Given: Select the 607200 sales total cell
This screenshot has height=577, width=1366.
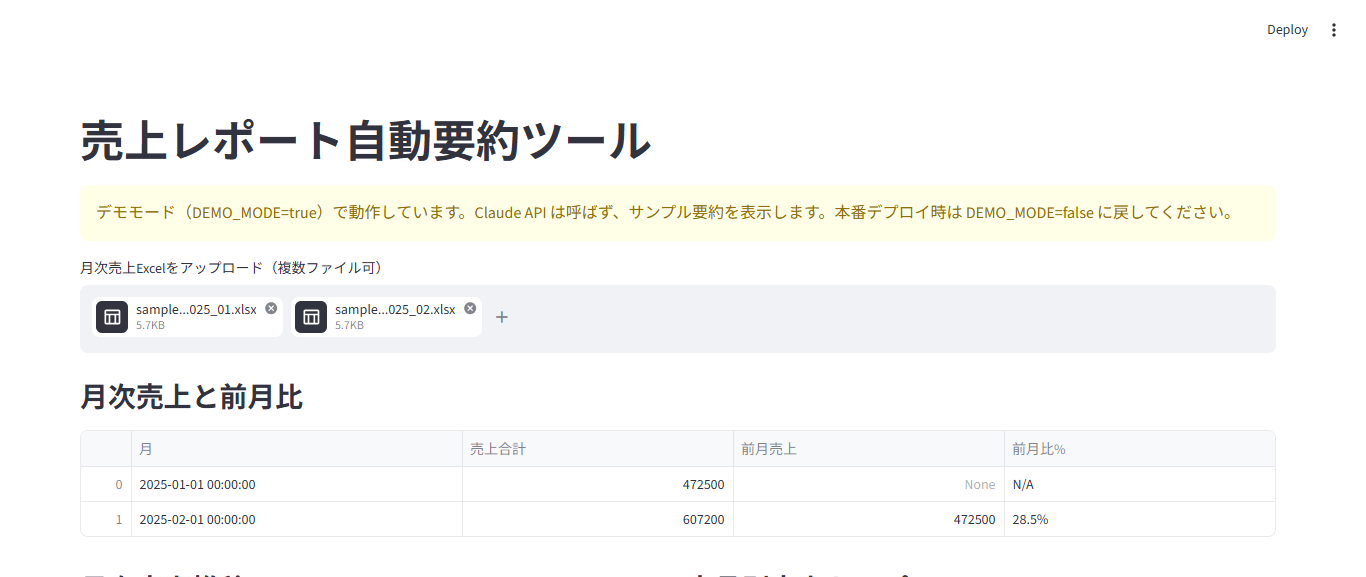Looking at the screenshot, I should pyautogui.click(x=598, y=519).
